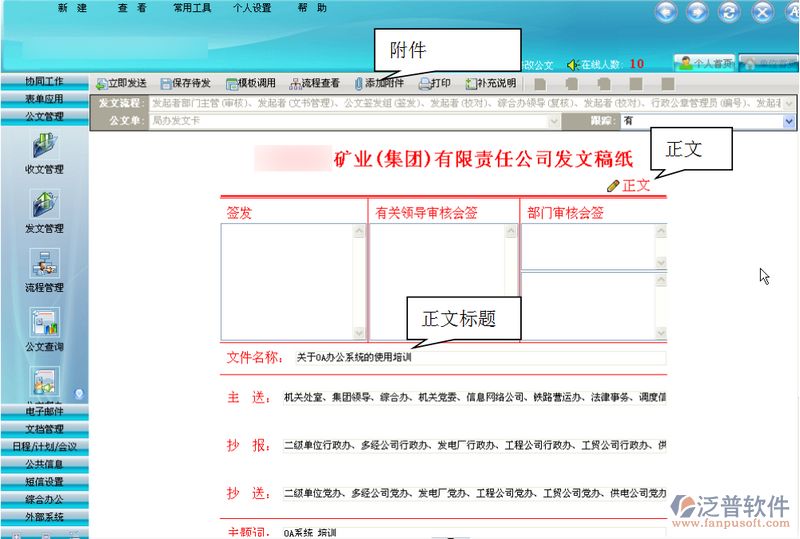Open 个人首页 tab
This screenshot has height=539, width=800.
pos(705,63)
